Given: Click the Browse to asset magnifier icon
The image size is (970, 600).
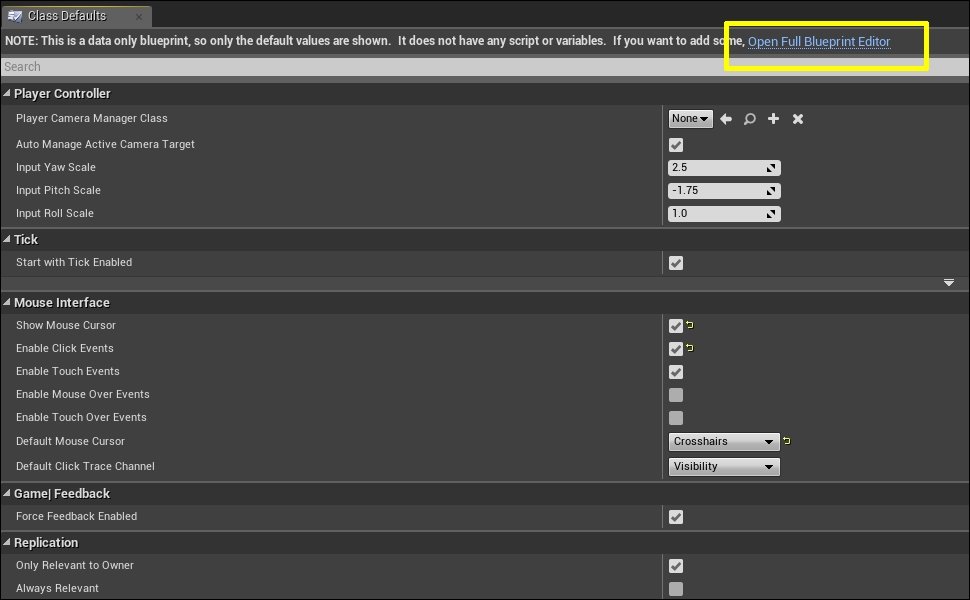Looking at the screenshot, I should [x=749, y=119].
